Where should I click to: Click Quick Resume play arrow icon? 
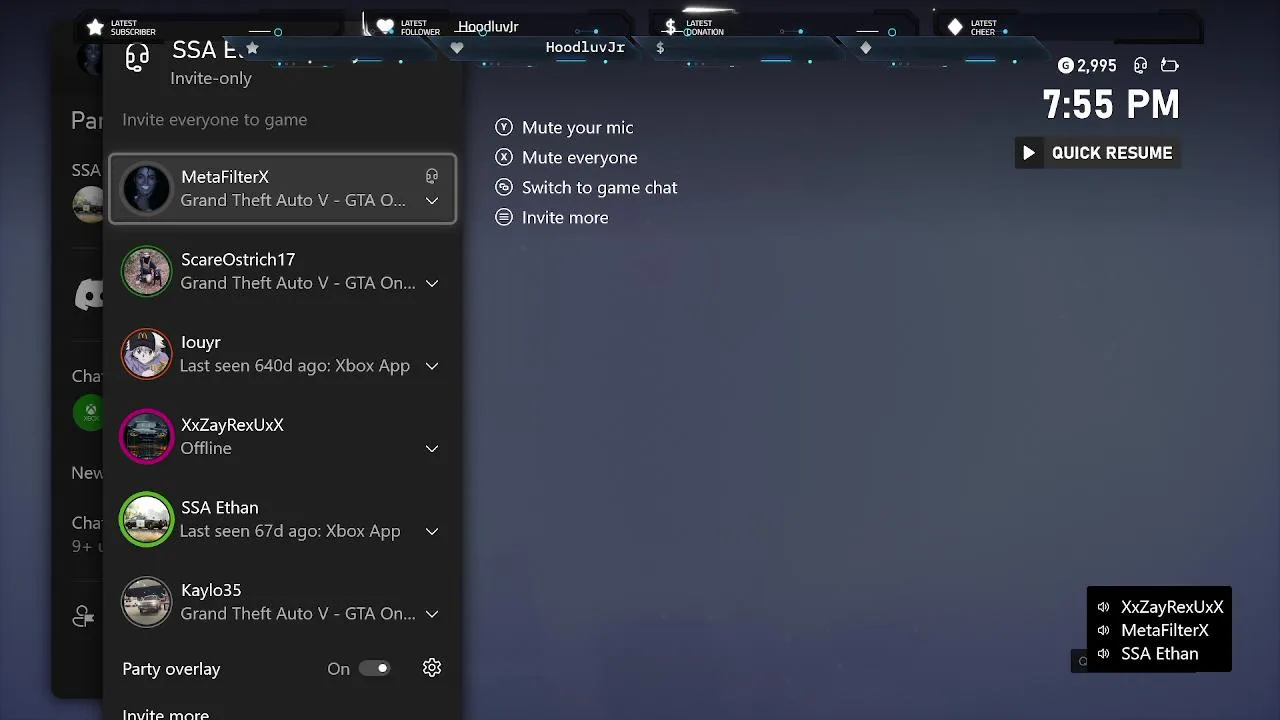coord(1029,153)
